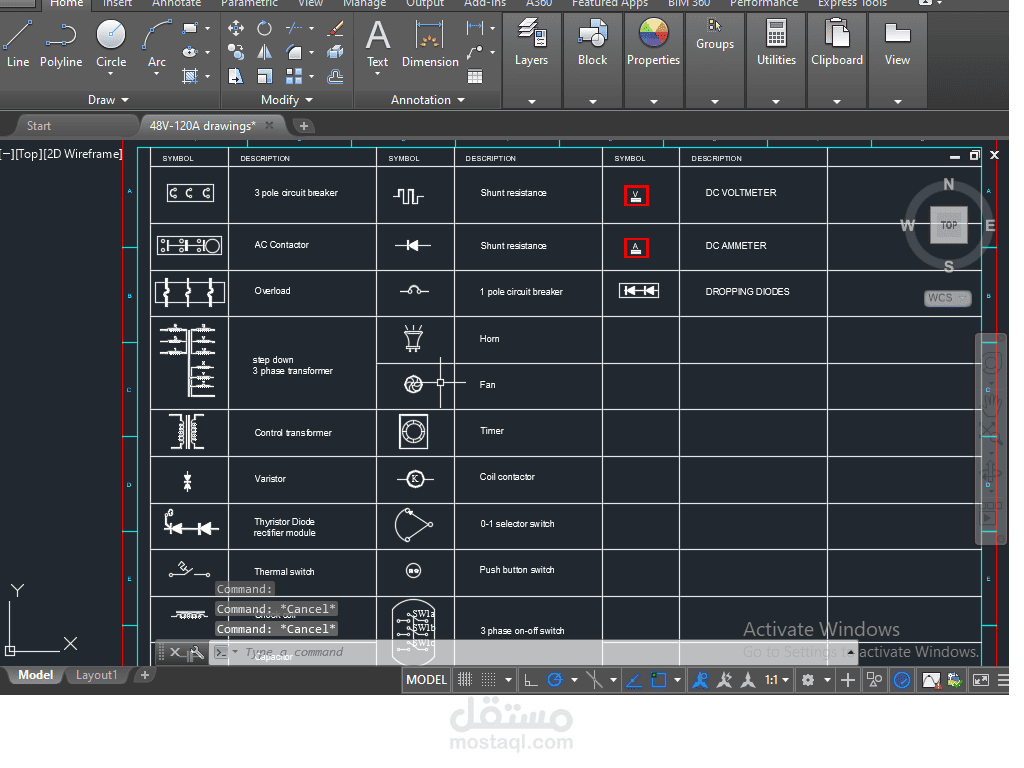Switch to the Layout1 tab

click(x=96, y=675)
